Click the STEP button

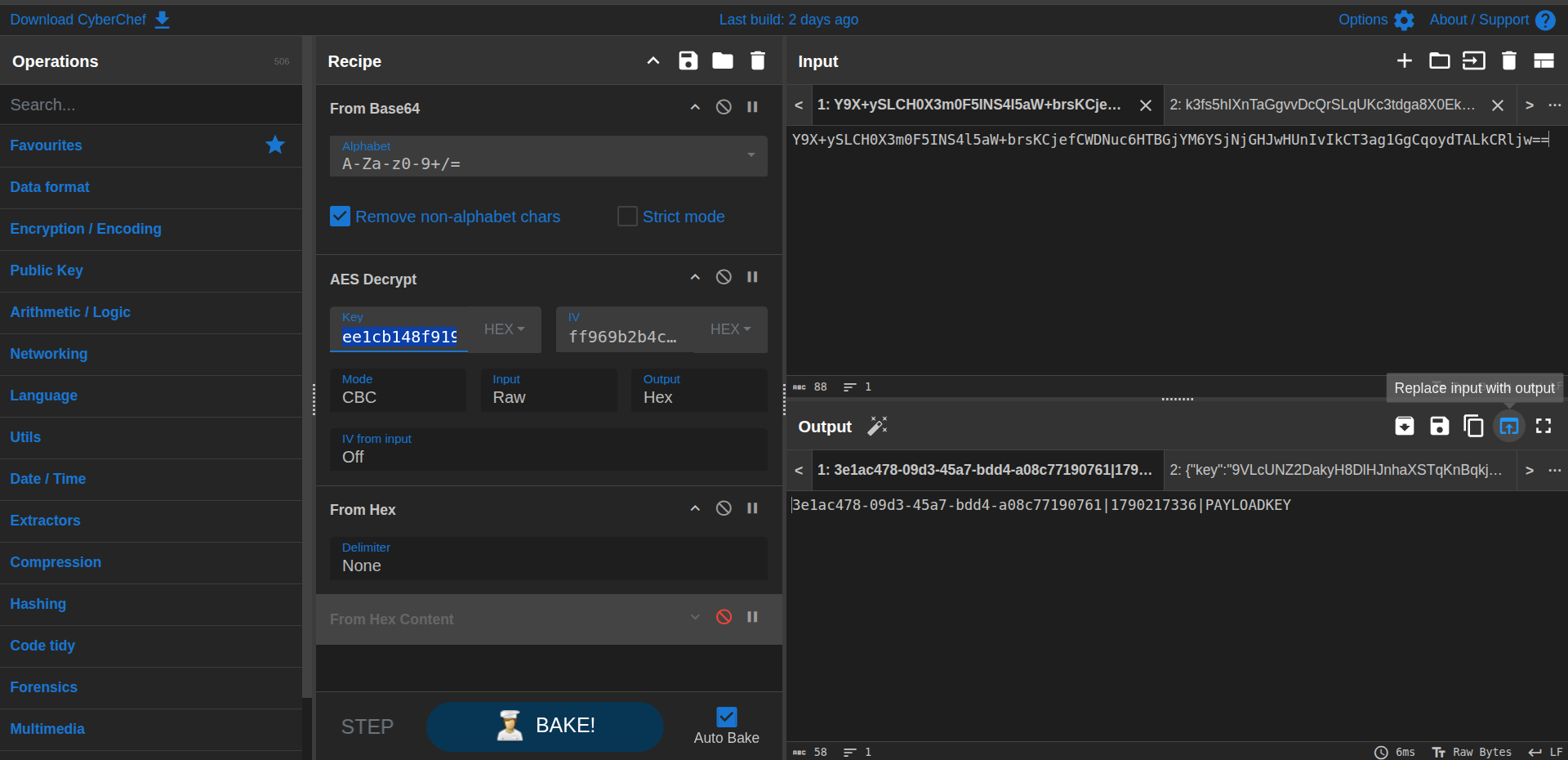367,726
